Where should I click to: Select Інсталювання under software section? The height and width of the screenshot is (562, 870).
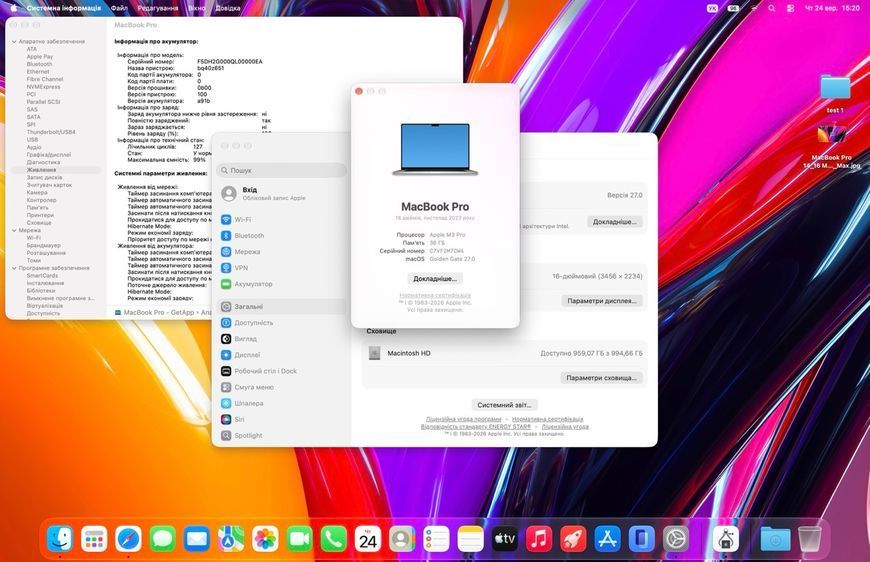(x=45, y=283)
